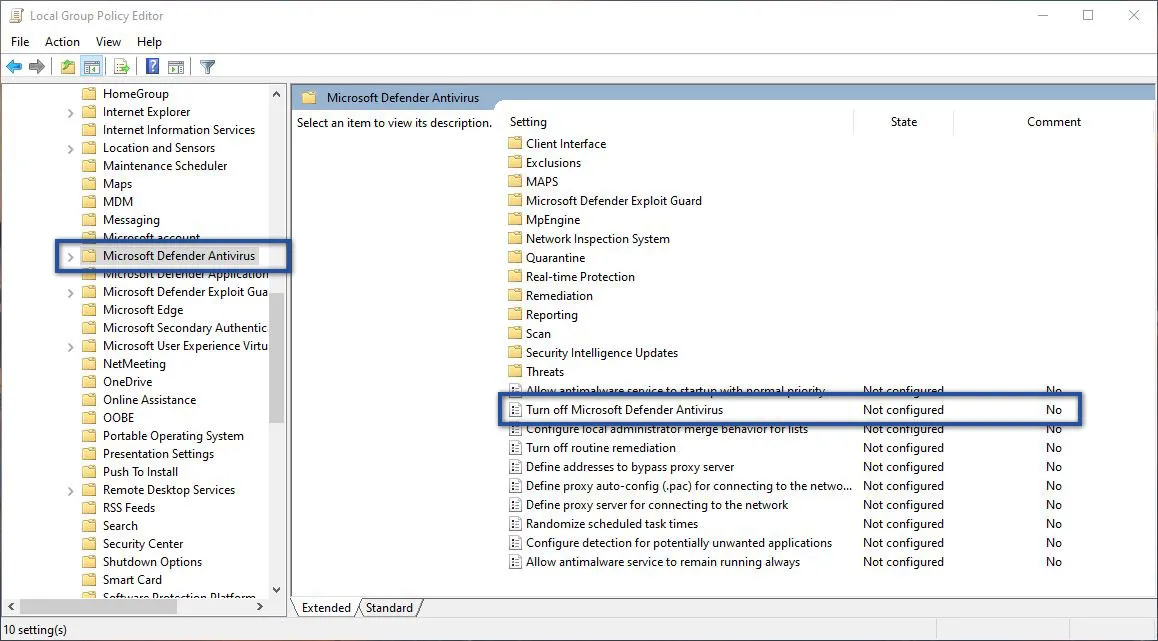The image size is (1158, 641).
Task: Click the Filter toolbar icon
Action: pos(207,66)
